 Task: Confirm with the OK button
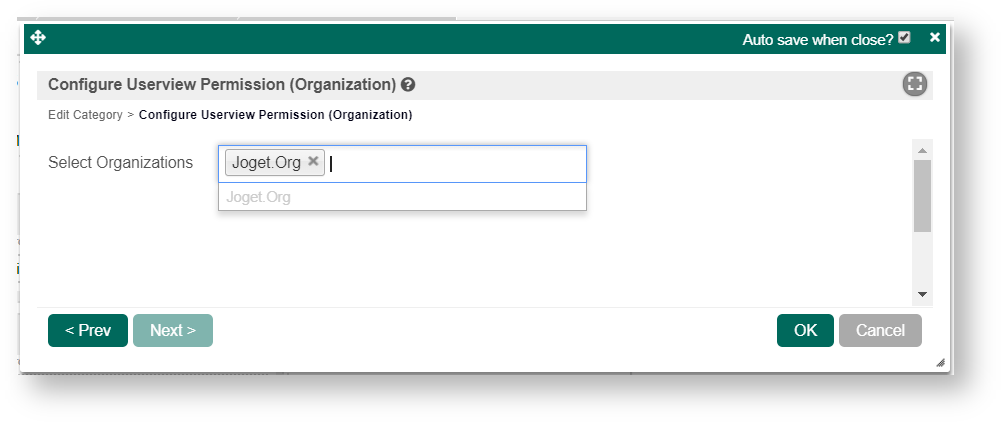click(805, 330)
